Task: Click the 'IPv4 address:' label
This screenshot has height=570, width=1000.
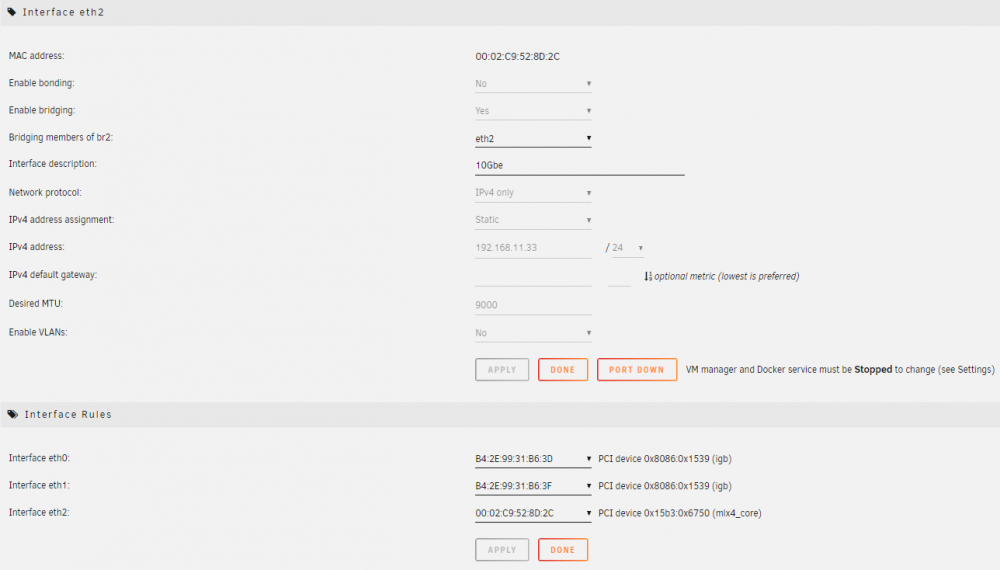Action: [36, 247]
